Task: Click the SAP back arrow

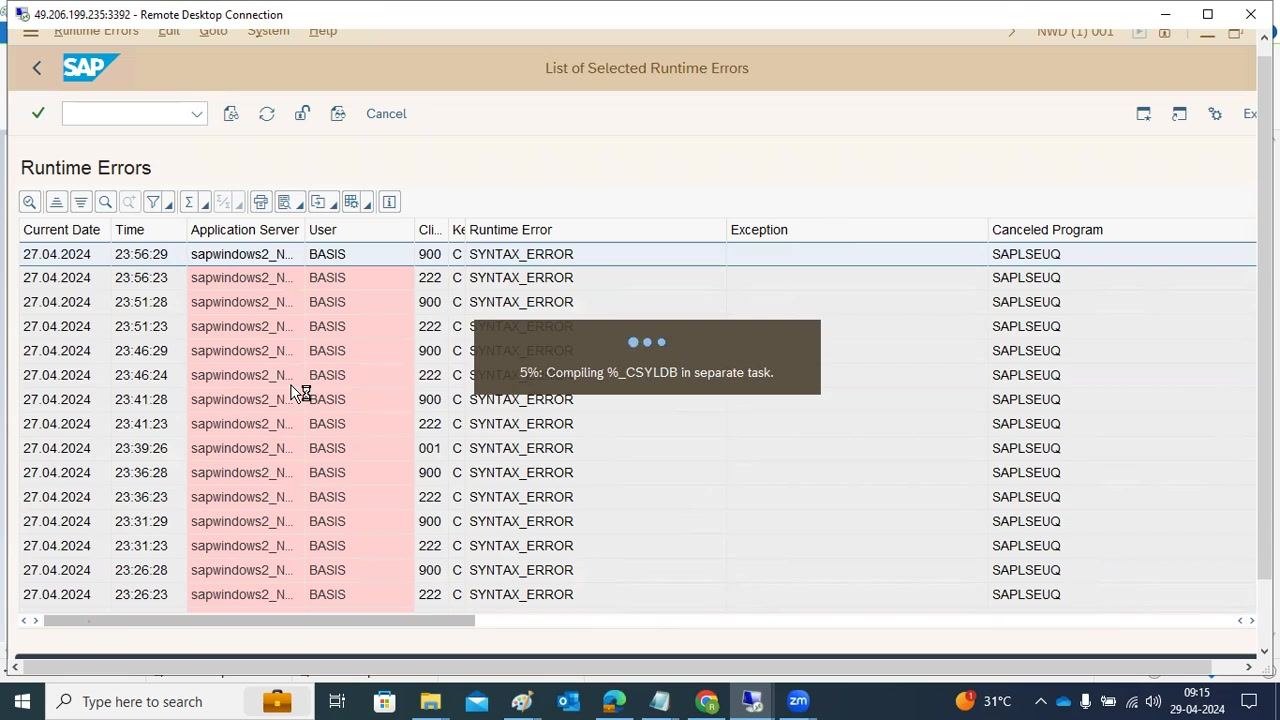Action: (37, 68)
